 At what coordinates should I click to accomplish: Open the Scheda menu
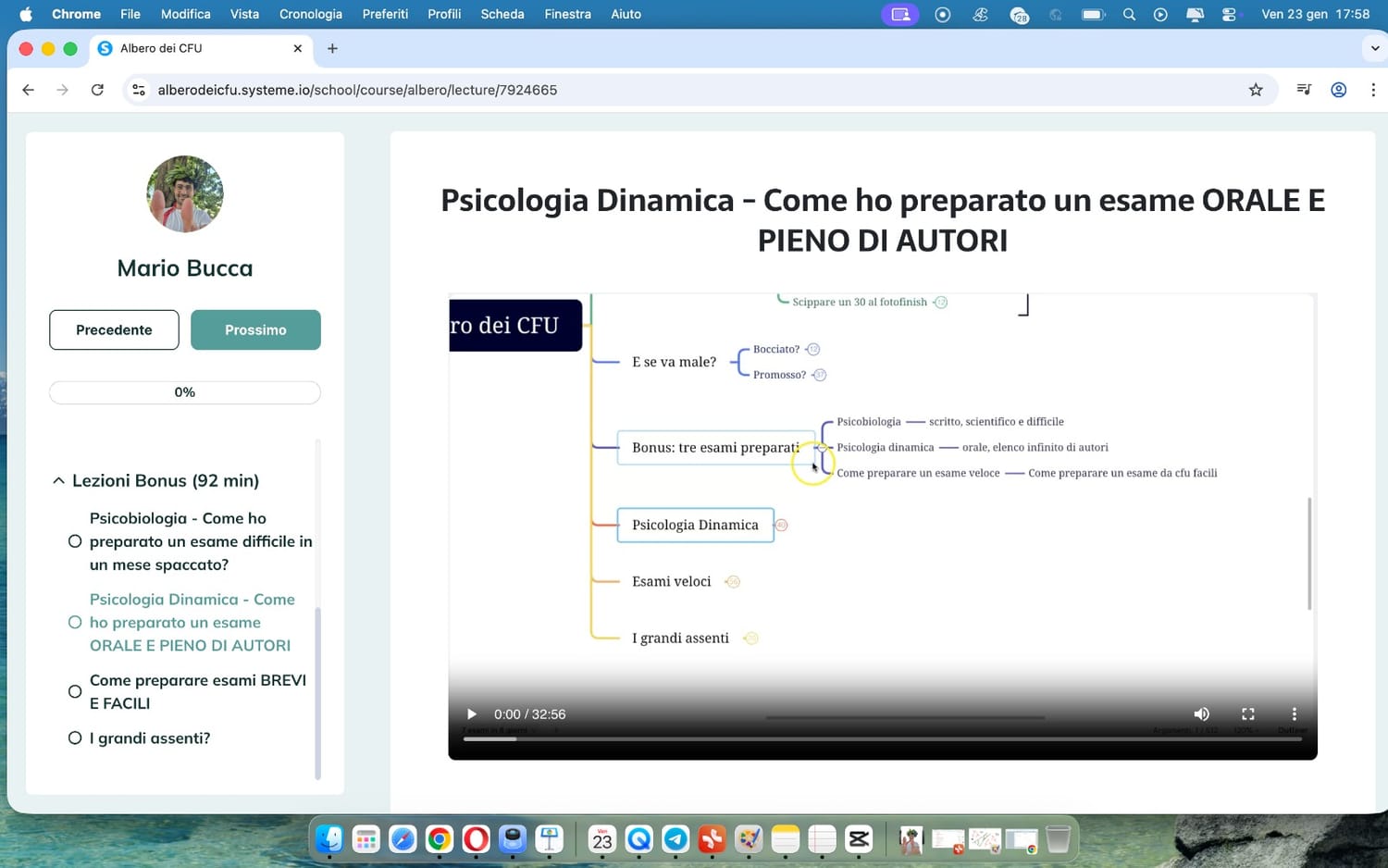coord(502,14)
